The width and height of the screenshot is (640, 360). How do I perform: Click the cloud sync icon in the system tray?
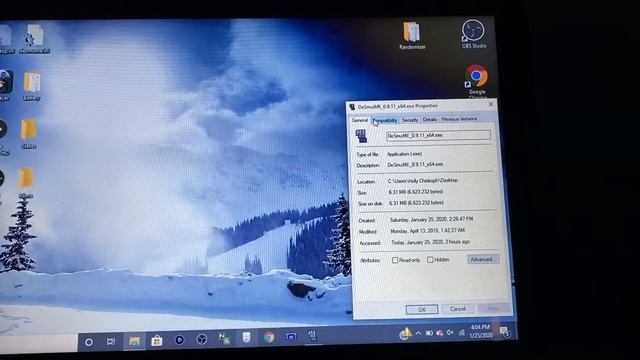[440, 333]
